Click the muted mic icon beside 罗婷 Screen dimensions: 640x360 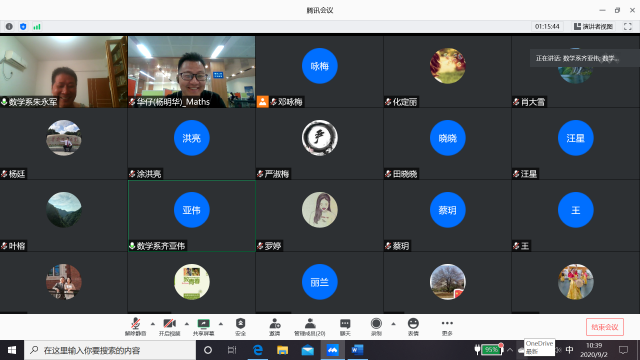pos(260,246)
